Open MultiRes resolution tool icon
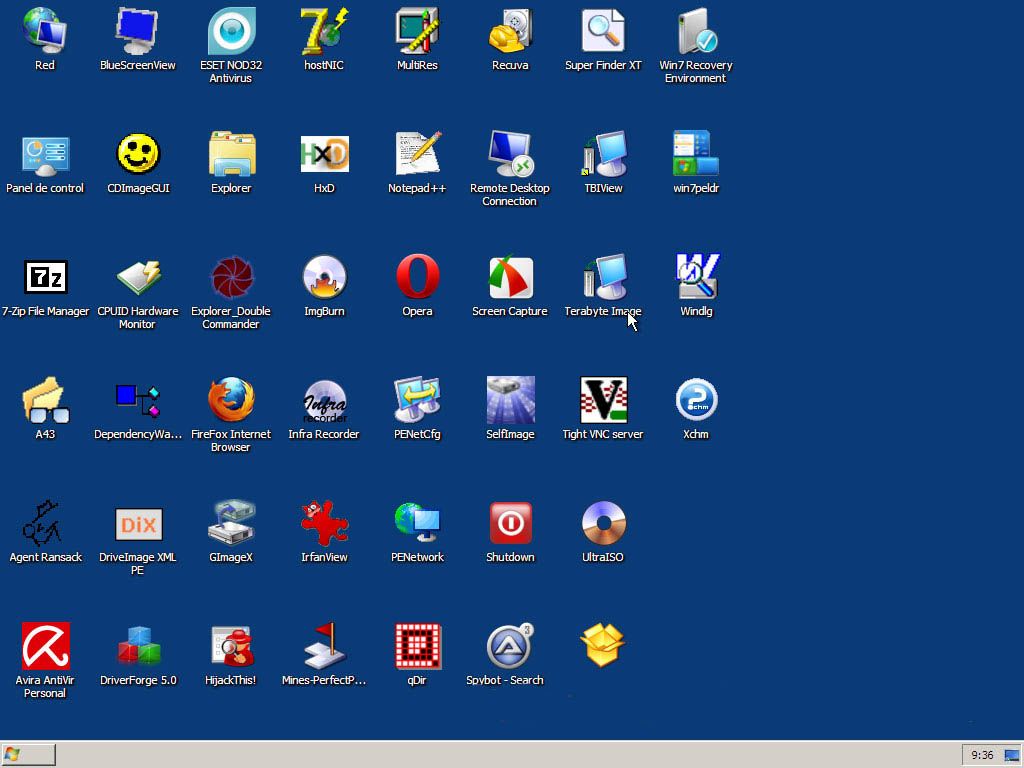Image resolution: width=1024 pixels, height=768 pixels. pos(417,31)
